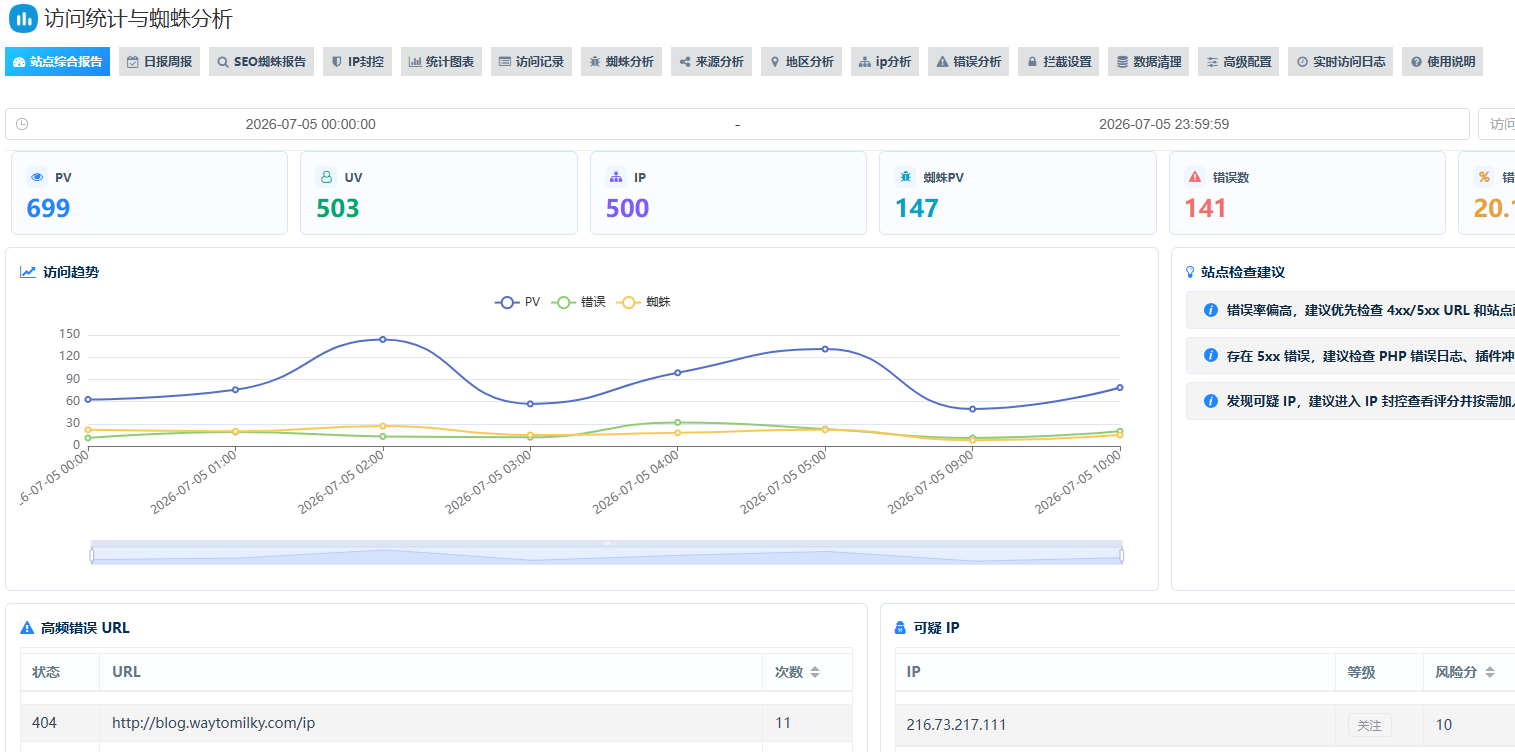The image size is (1515, 752).
Task: Click the clock icon in date range field
Action: pos(22,124)
